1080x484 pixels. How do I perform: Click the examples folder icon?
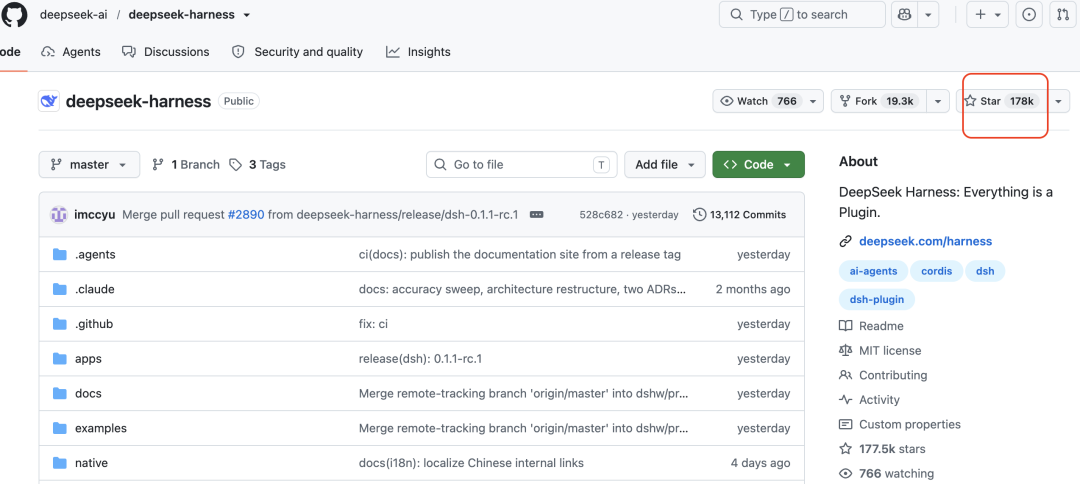click(60, 428)
